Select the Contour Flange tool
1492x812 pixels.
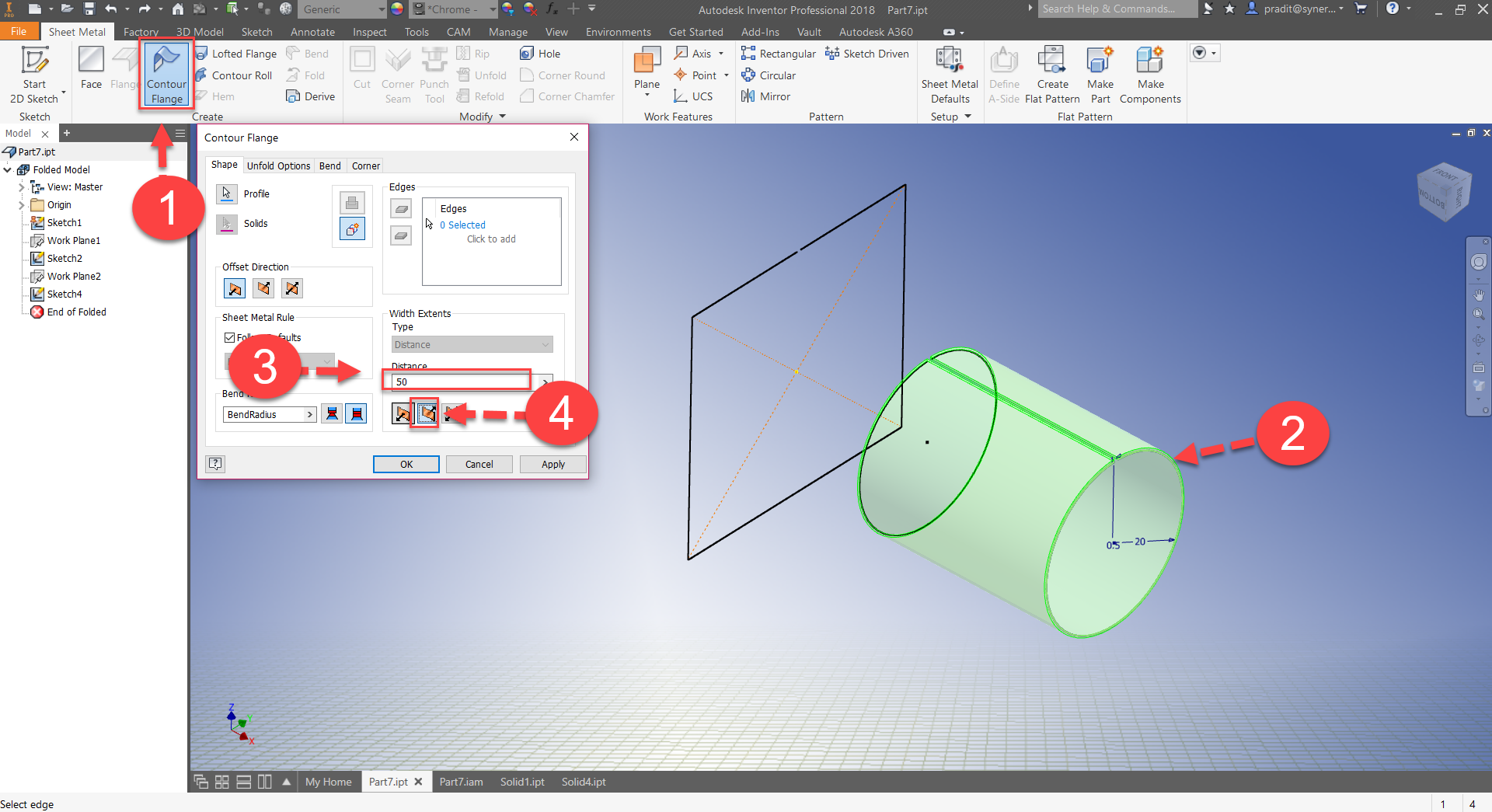166,74
